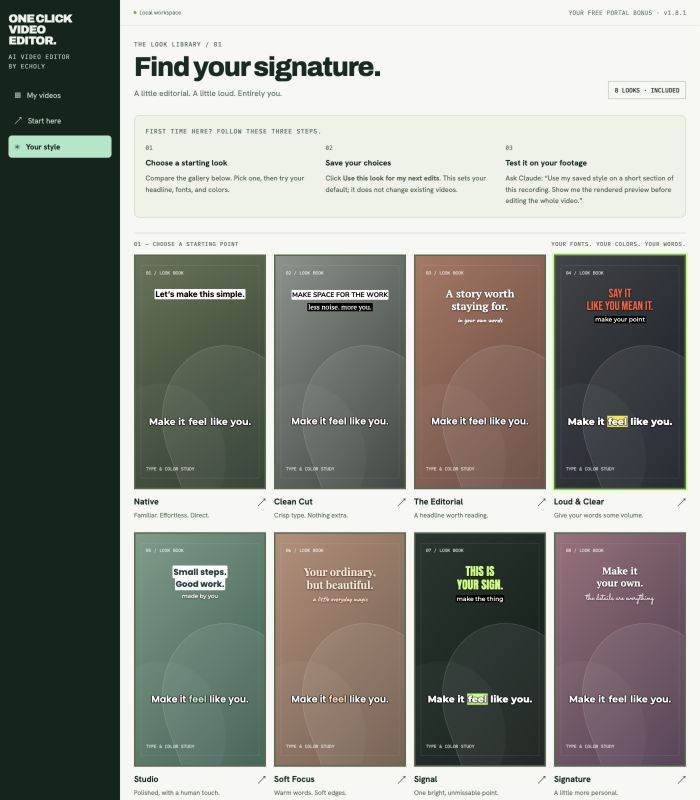Click the One Click Video Editor logo
Screen dimensions: 700x800
point(40,29)
